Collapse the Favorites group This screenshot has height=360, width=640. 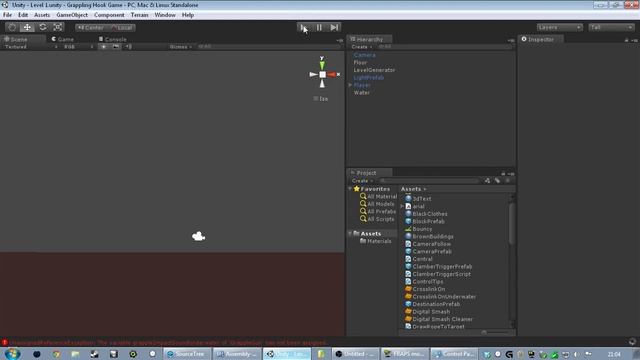pyautogui.click(x=350, y=189)
